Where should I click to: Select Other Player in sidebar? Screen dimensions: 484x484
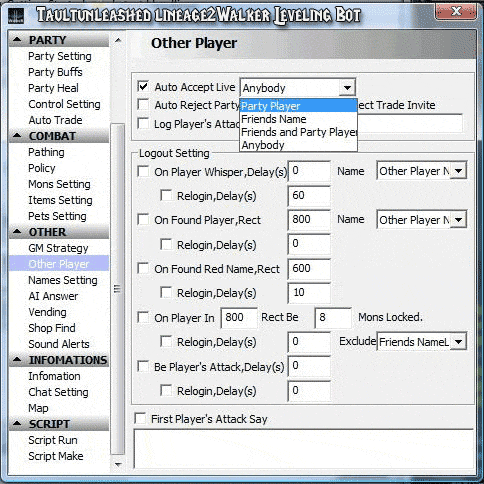tap(59, 264)
